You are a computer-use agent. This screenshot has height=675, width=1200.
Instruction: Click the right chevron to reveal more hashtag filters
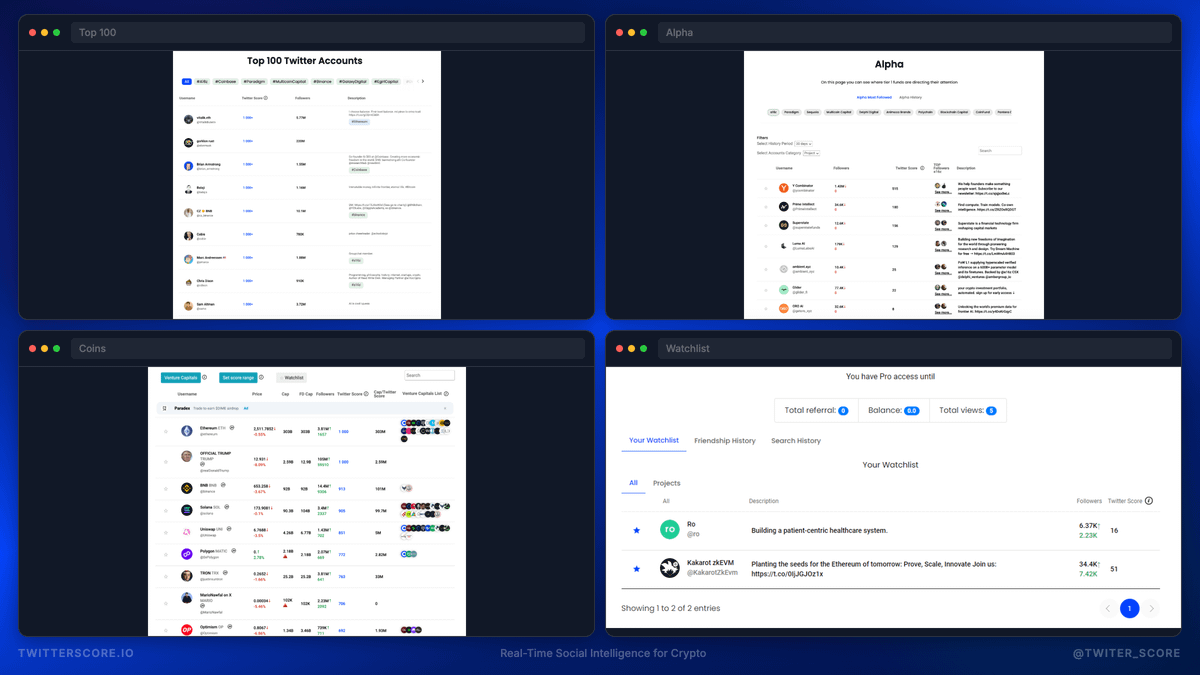pos(423,80)
